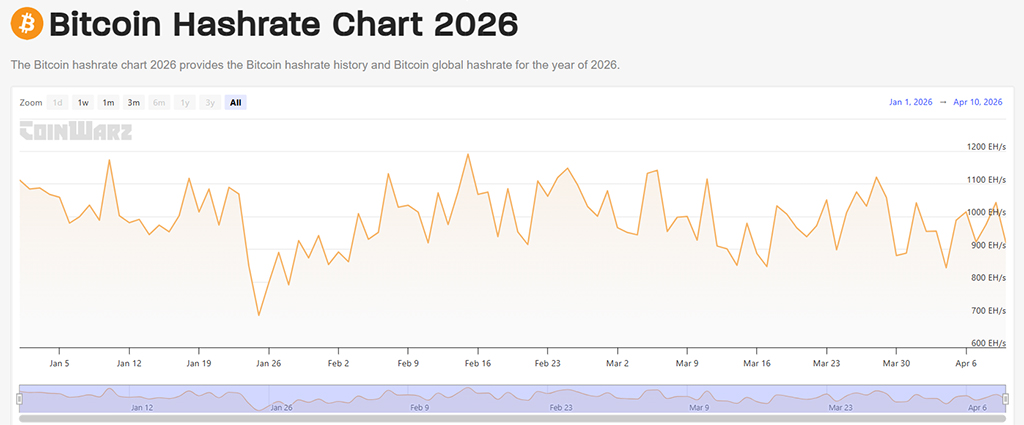Click the Bitcoin logo icon
This screenshot has width=1024, height=425.
coord(27,22)
